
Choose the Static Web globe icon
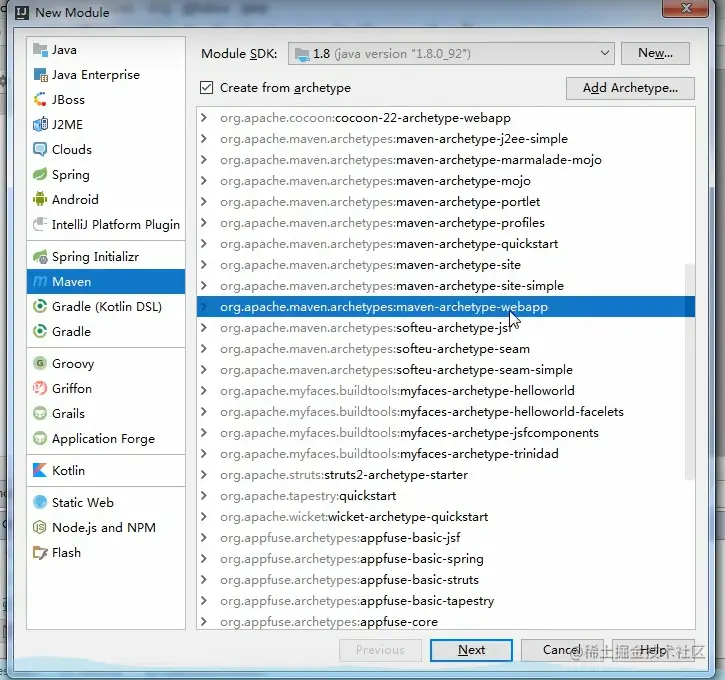coord(40,502)
